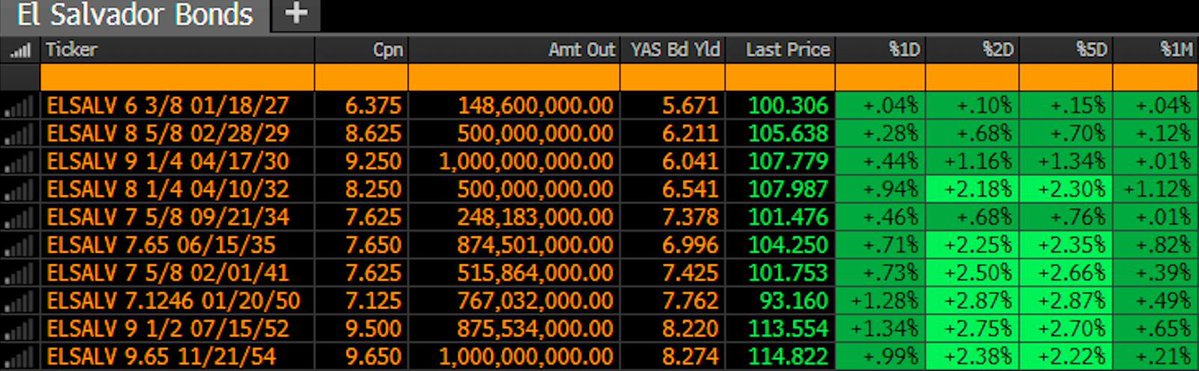Select the El Salvador Bonds tab

pos(134,15)
